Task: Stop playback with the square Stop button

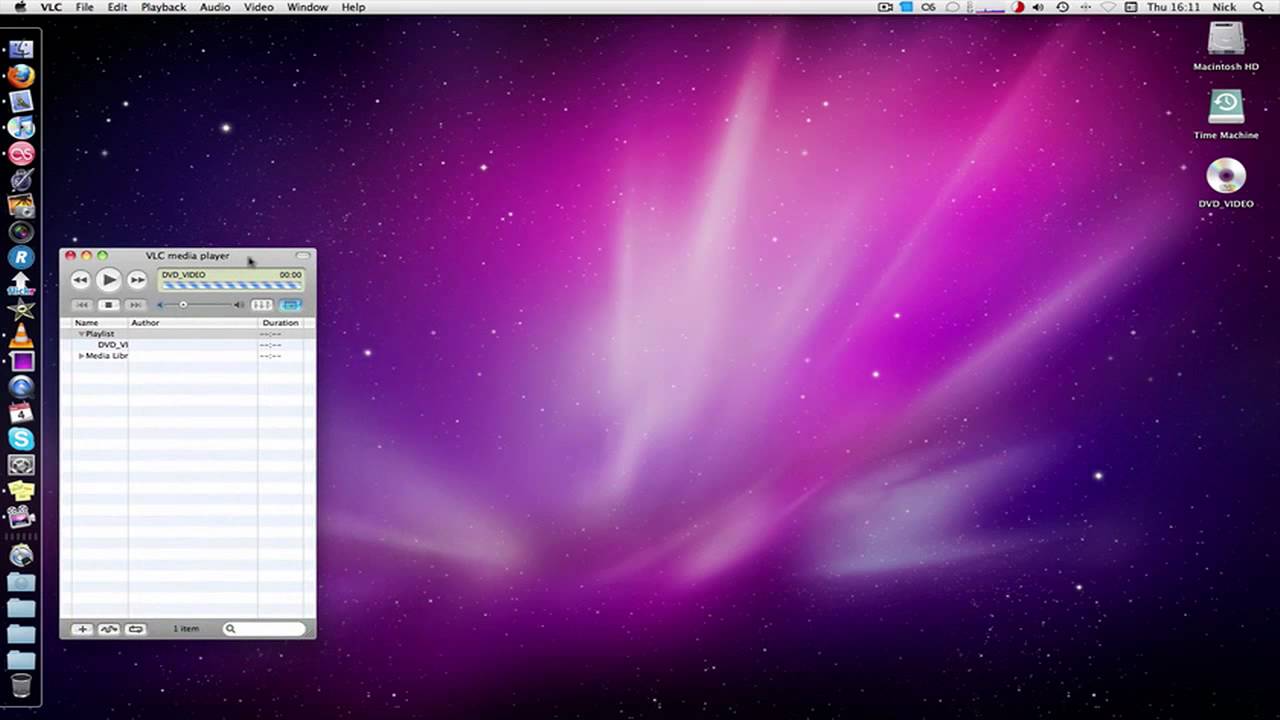Action: tap(109, 305)
